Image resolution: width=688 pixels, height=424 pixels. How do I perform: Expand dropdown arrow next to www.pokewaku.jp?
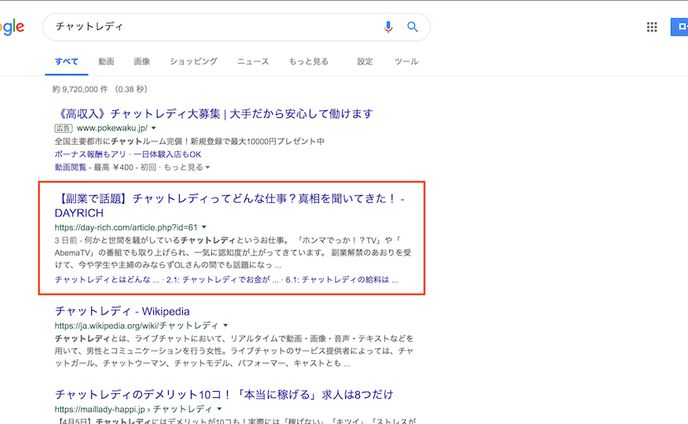[154, 128]
